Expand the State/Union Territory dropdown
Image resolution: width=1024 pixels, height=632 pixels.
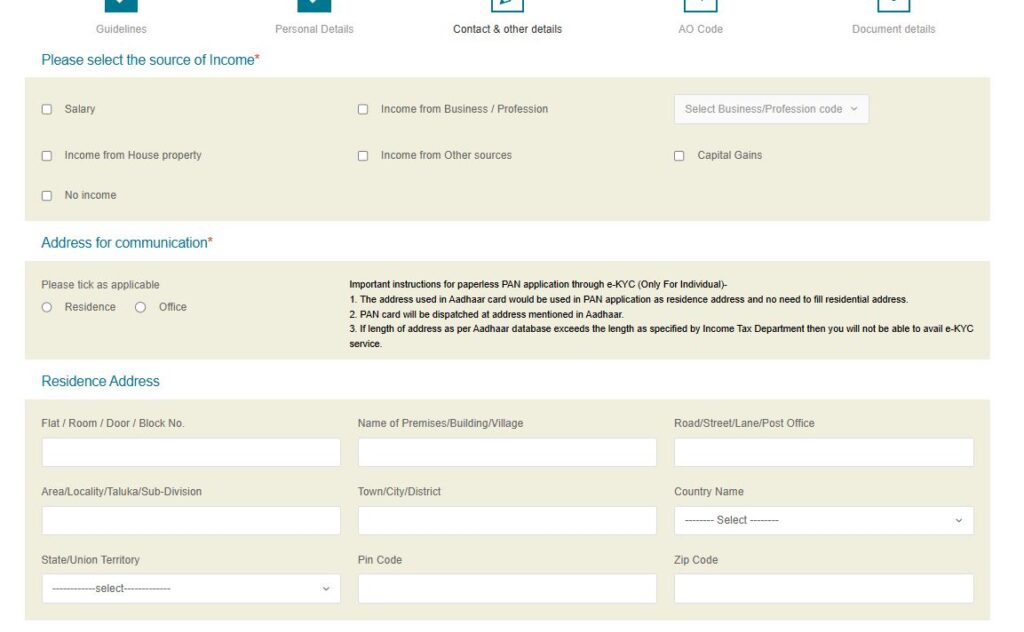tap(190, 588)
